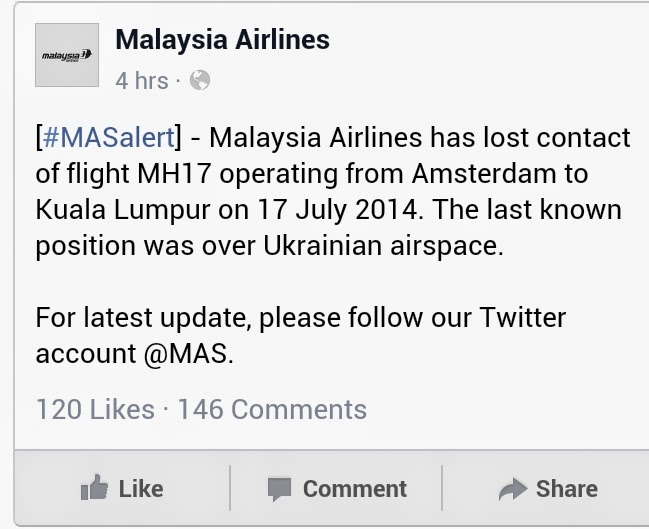Open the Malaysia Airlines page name link
The height and width of the screenshot is (529, 649).
(223, 40)
